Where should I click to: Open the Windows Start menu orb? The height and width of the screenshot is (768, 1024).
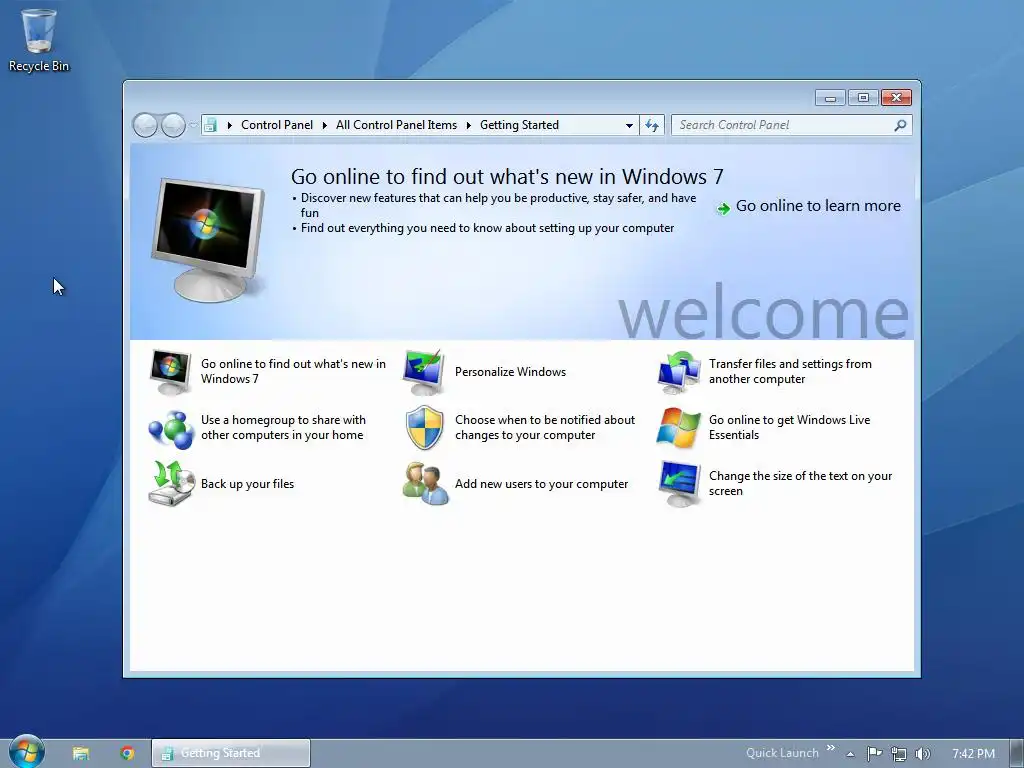coord(27,751)
